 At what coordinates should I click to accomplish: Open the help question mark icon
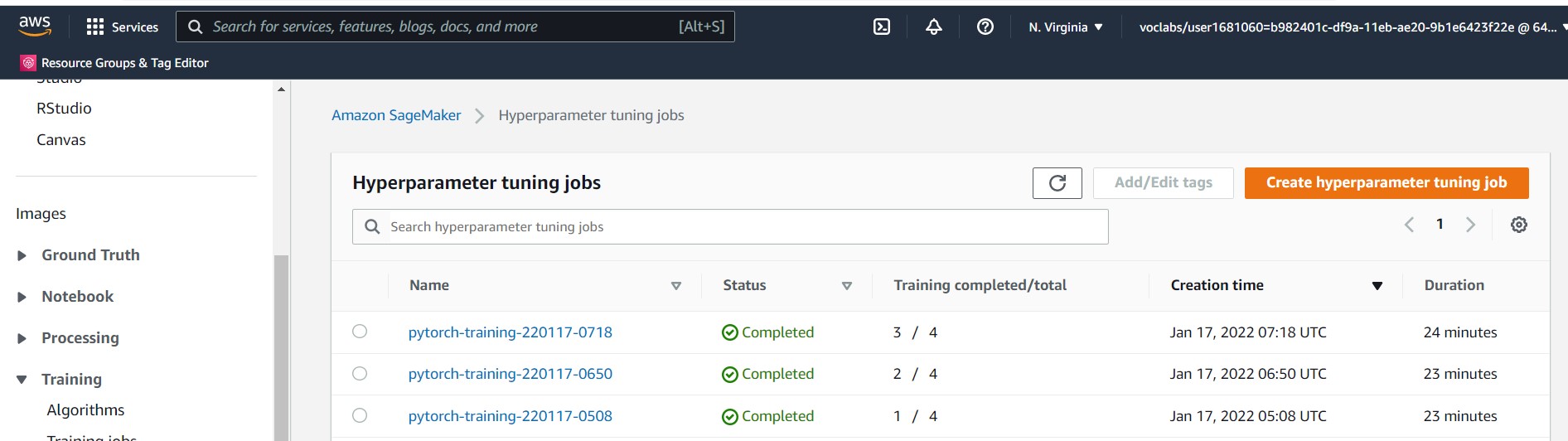tap(985, 27)
